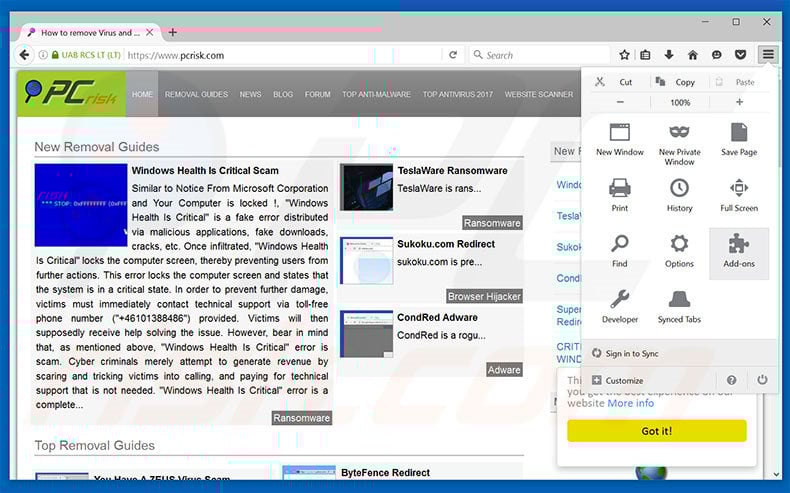Screen dimensions: 790x493
Task: Click Ransomware tag under TeslaWare
Action: (x=492, y=223)
